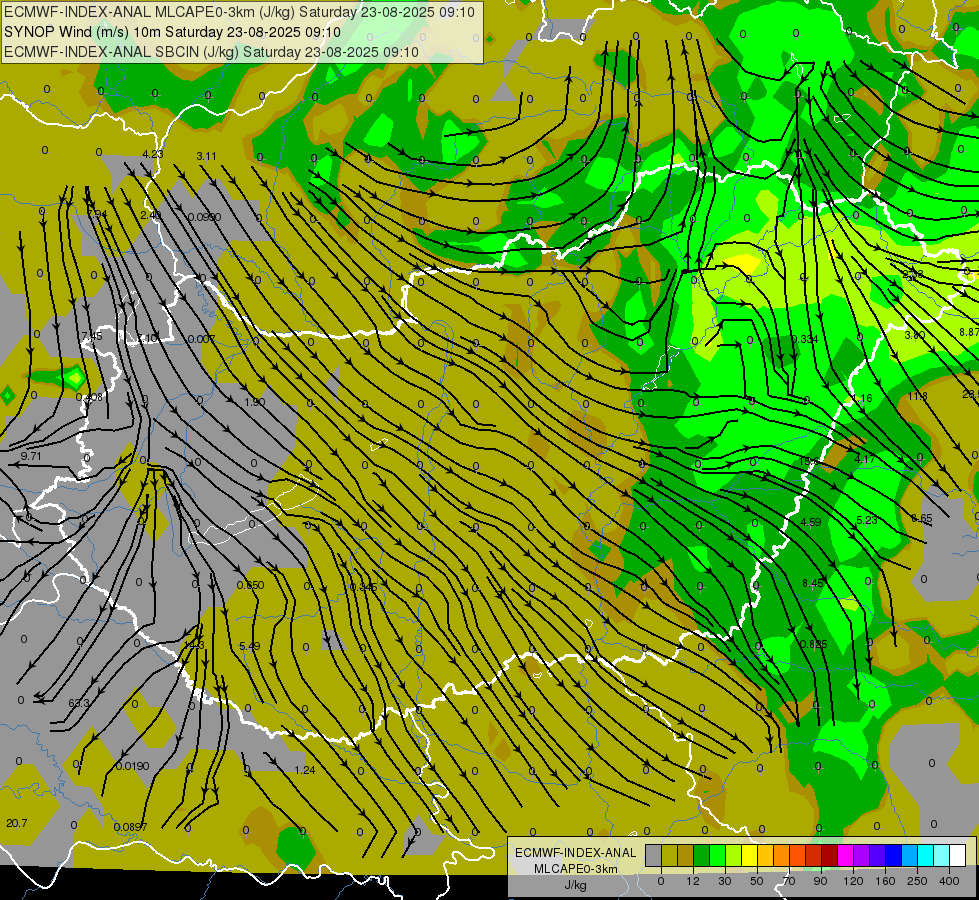Click the station value 1.90
The image size is (979, 900).
click(255, 402)
